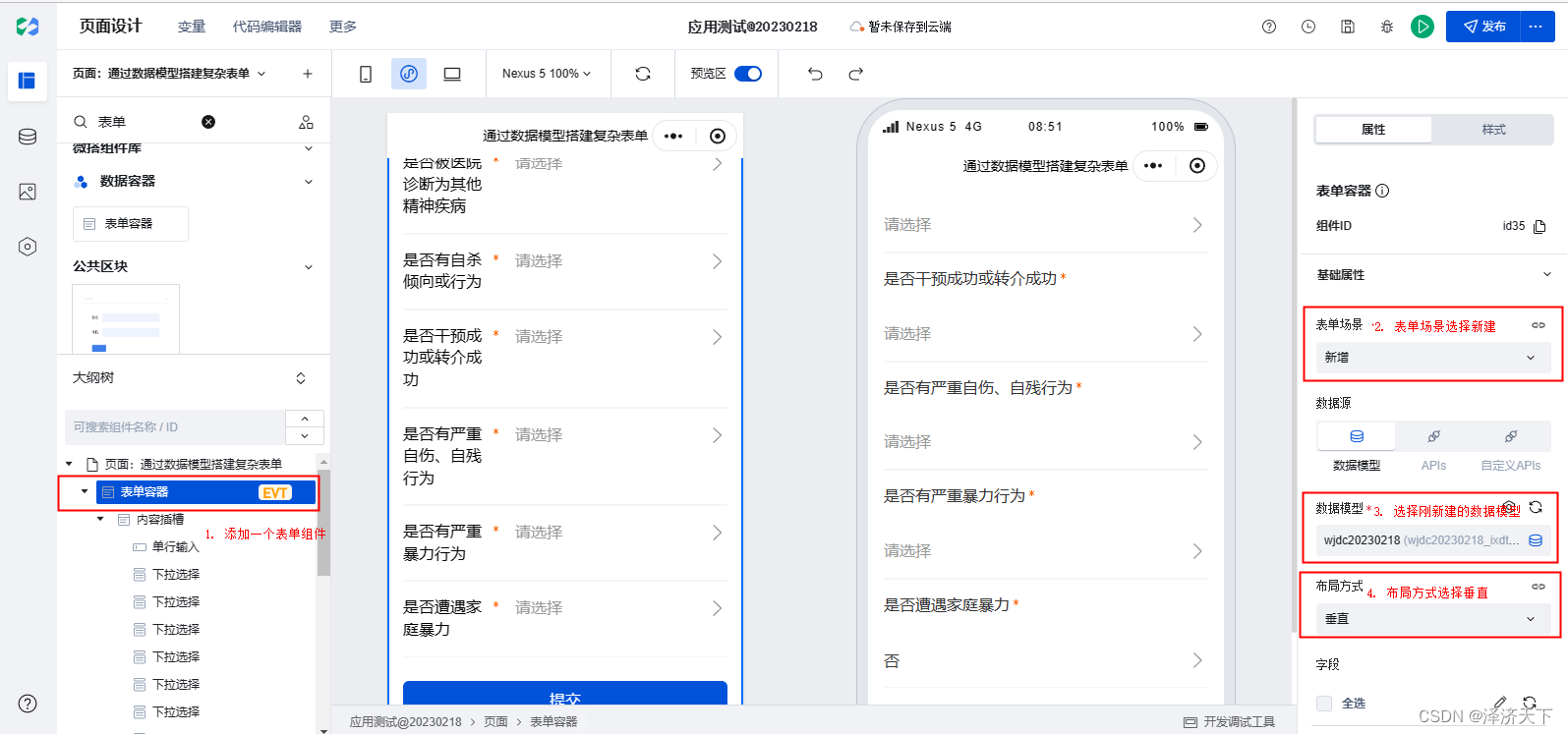The image size is (1568, 734).
Task: Open top bar help question icon
Action: (x=1269, y=27)
